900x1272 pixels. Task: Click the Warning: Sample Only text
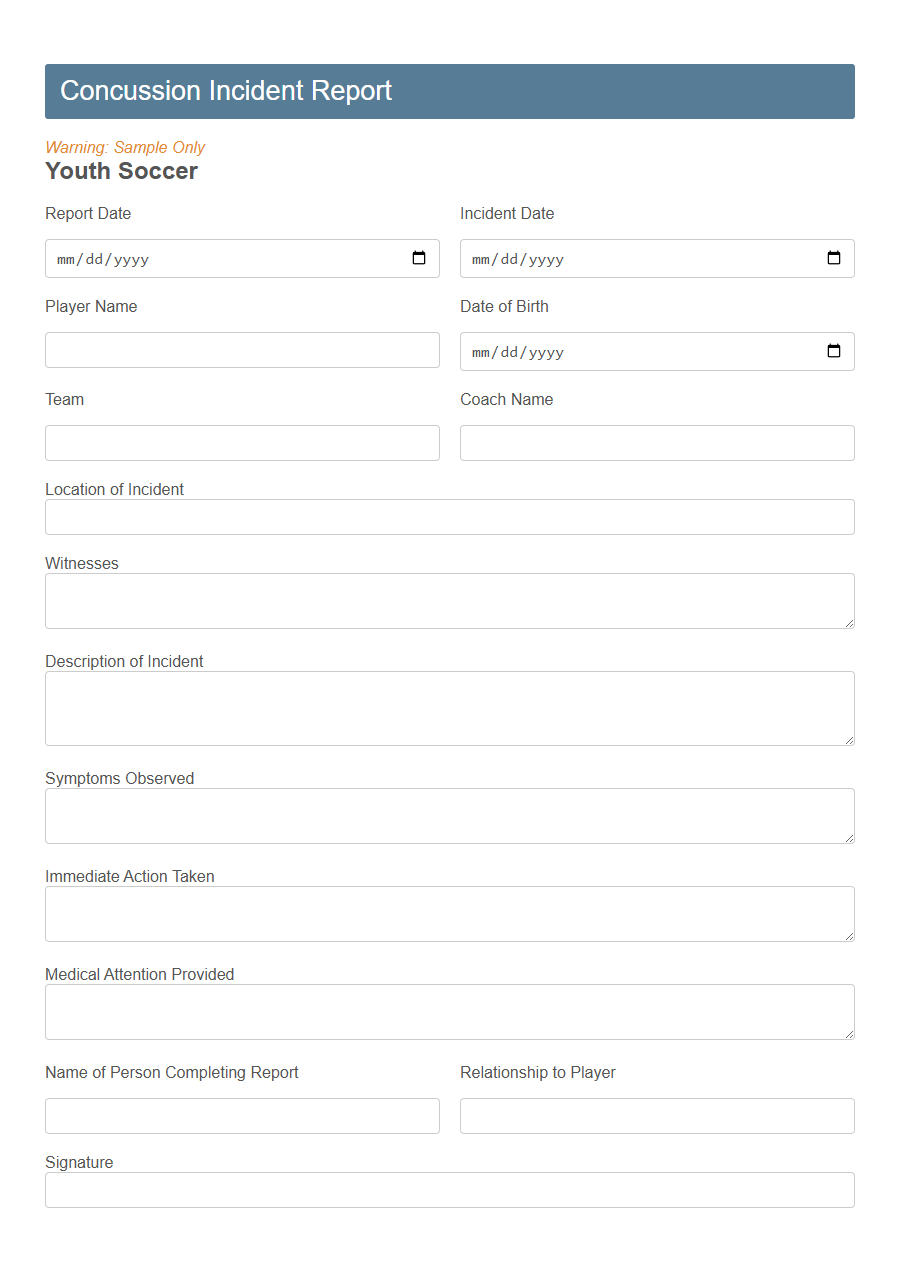tap(124, 147)
